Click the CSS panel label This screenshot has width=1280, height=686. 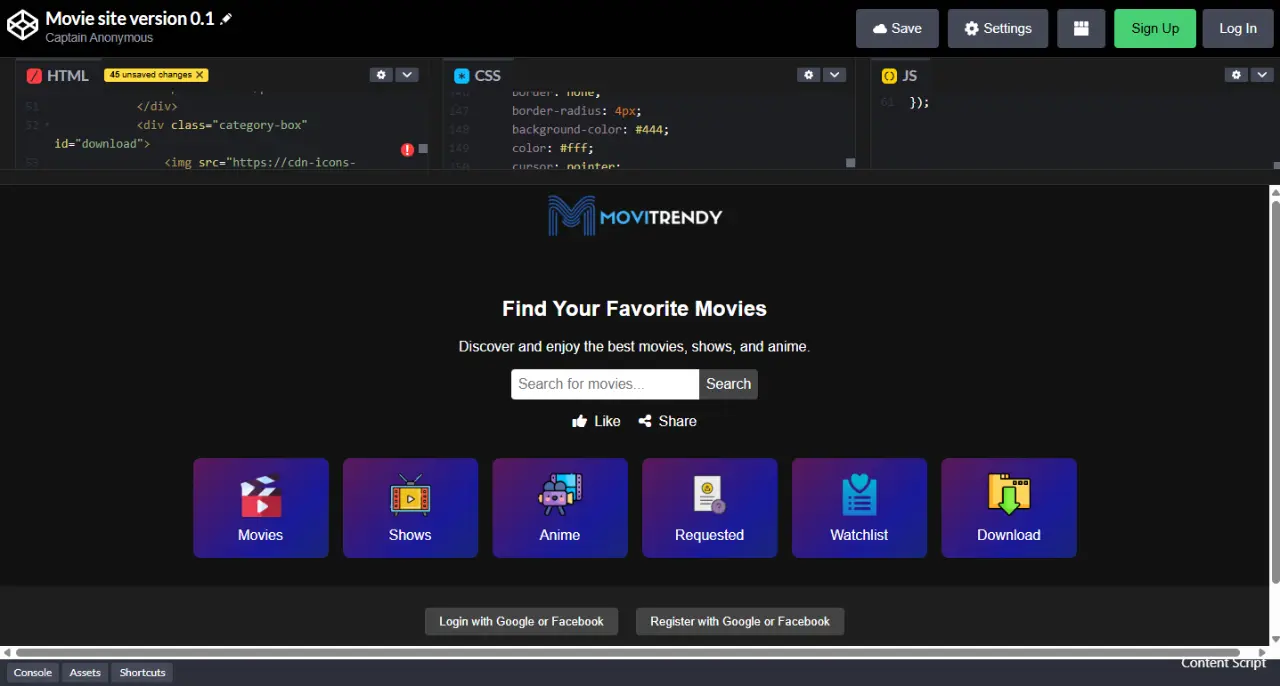click(488, 75)
